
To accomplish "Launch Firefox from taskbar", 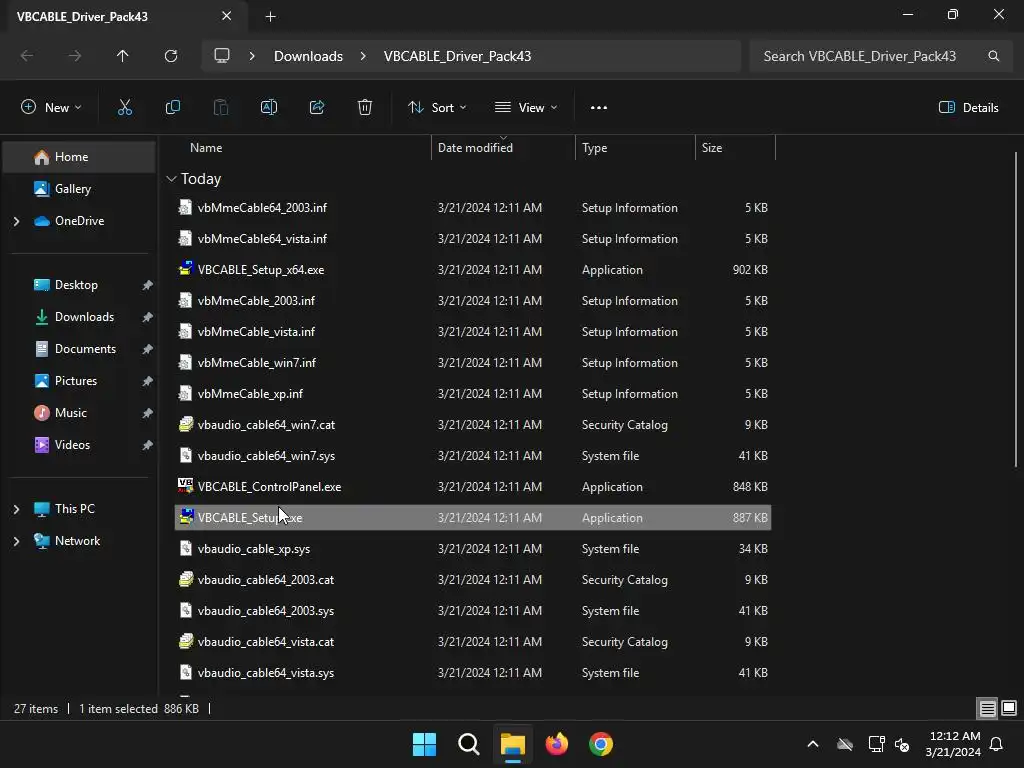I will pyautogui.click(x=557, y=744).
